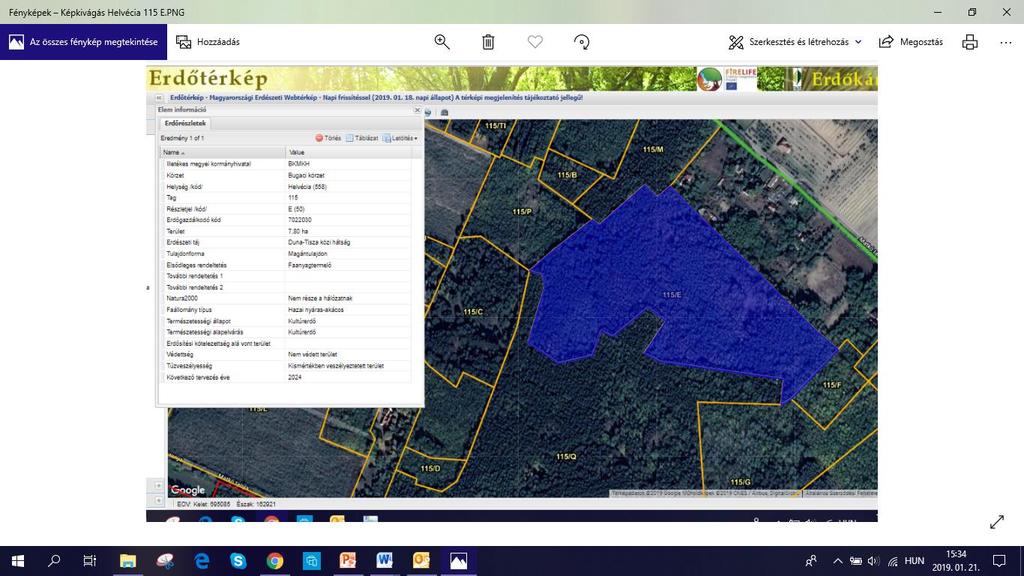Rotate the photo with the rotate icon
Viewport: 1024px width, 576px height.
coord(581,42)
